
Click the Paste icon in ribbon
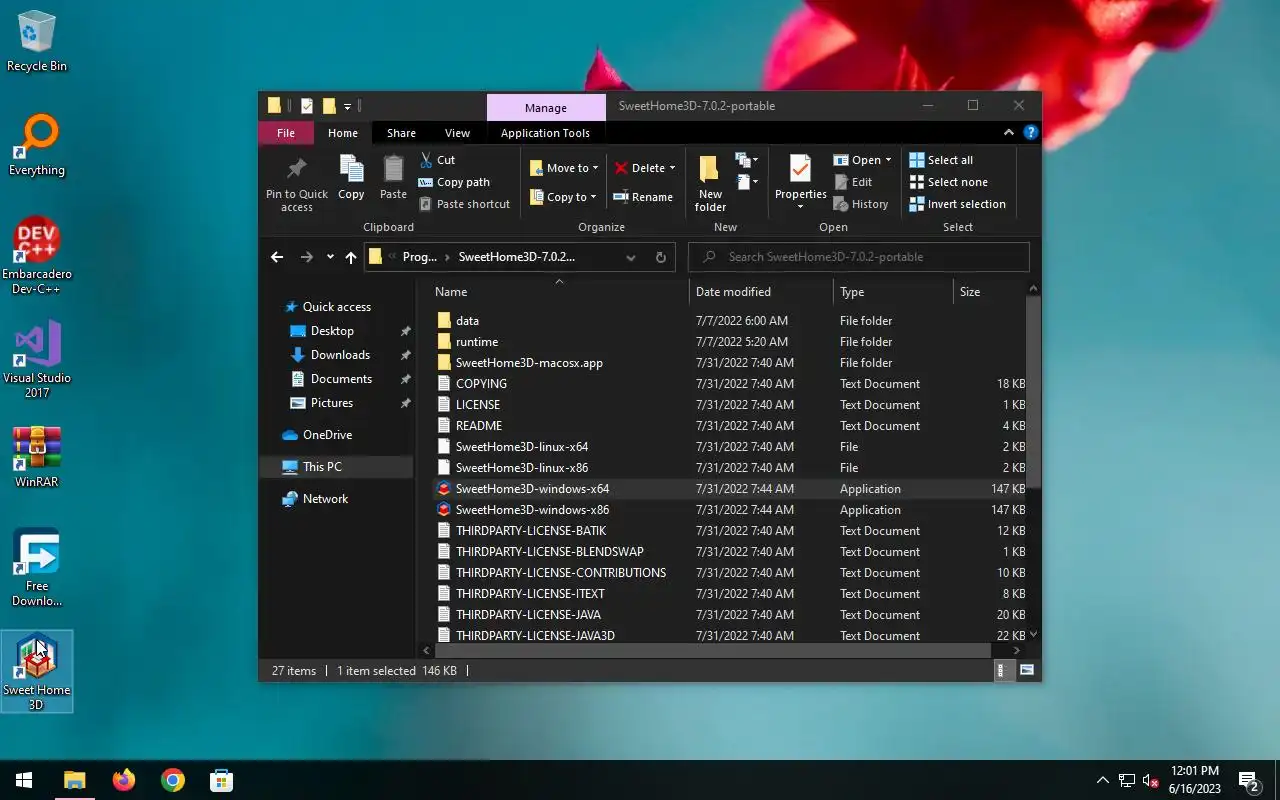(393, 178)
